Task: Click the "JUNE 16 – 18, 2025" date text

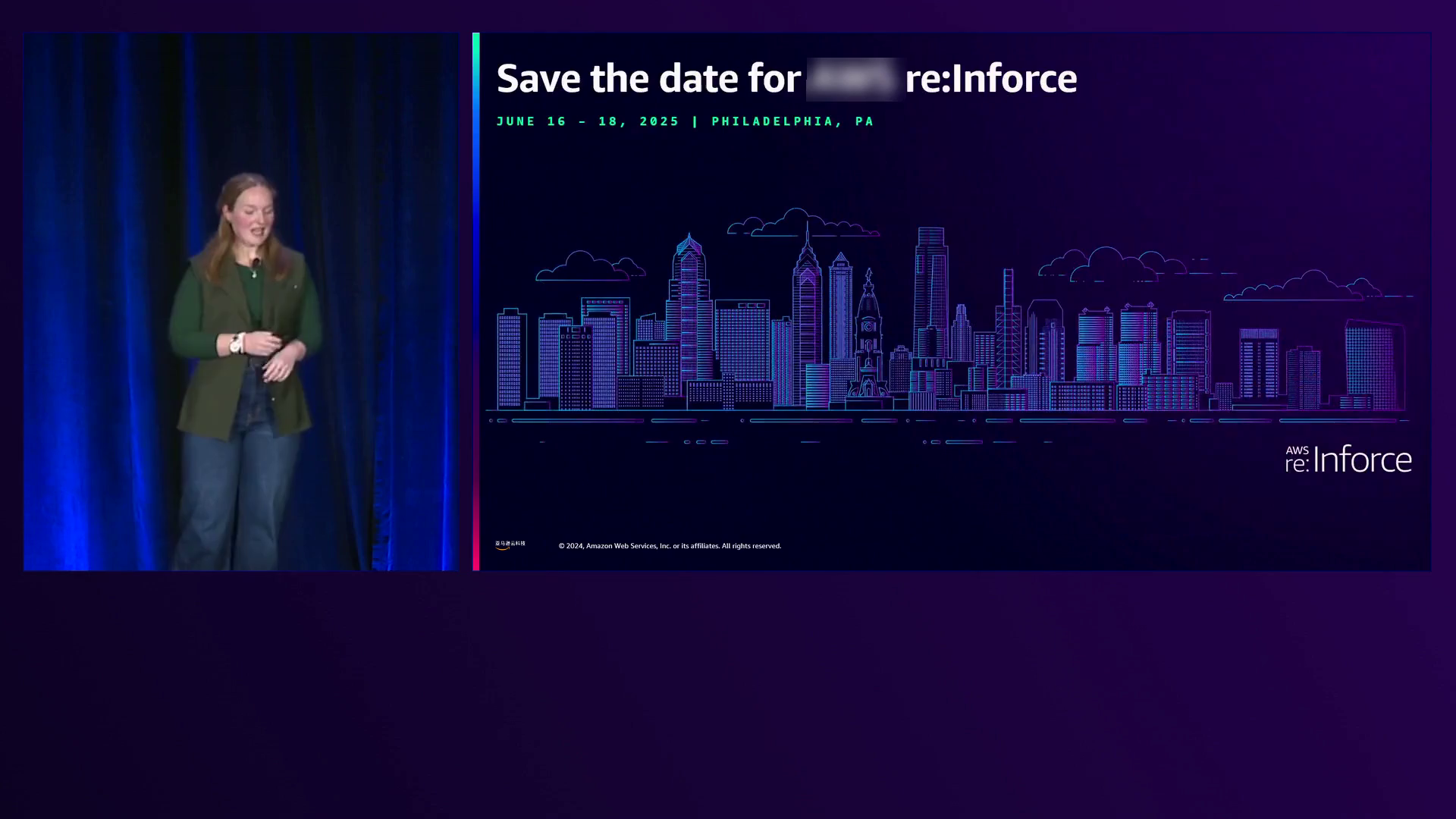Action: click(x=588, y=121)
